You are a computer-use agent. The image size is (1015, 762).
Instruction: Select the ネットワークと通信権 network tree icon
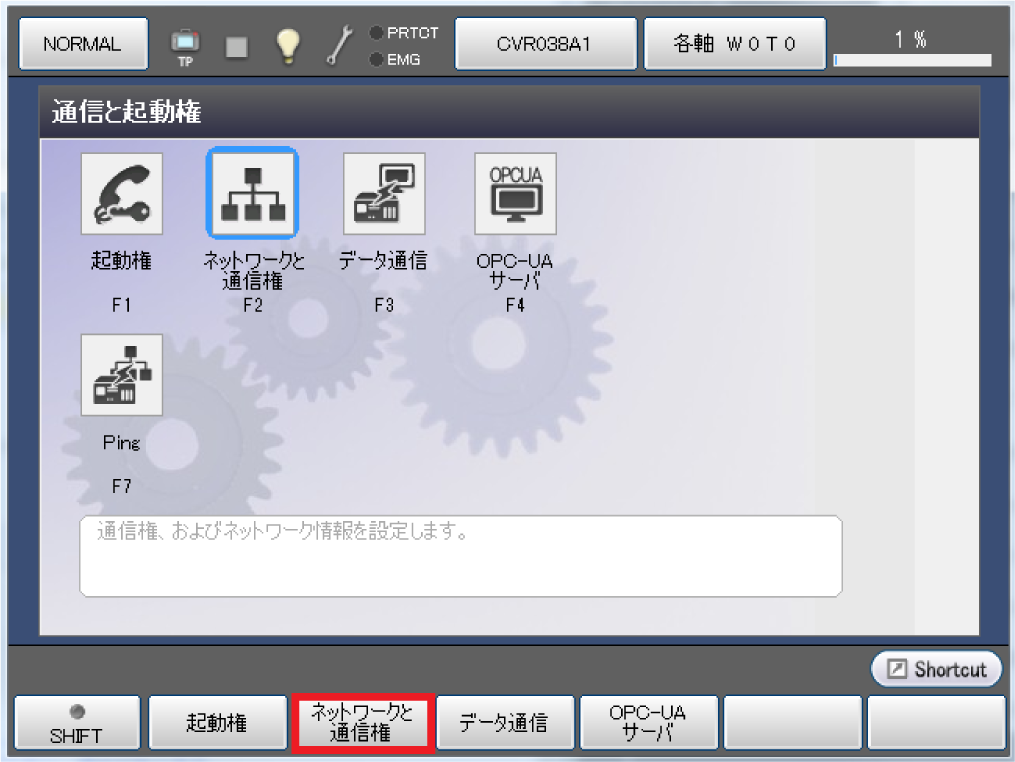click(x=252, y=194)
